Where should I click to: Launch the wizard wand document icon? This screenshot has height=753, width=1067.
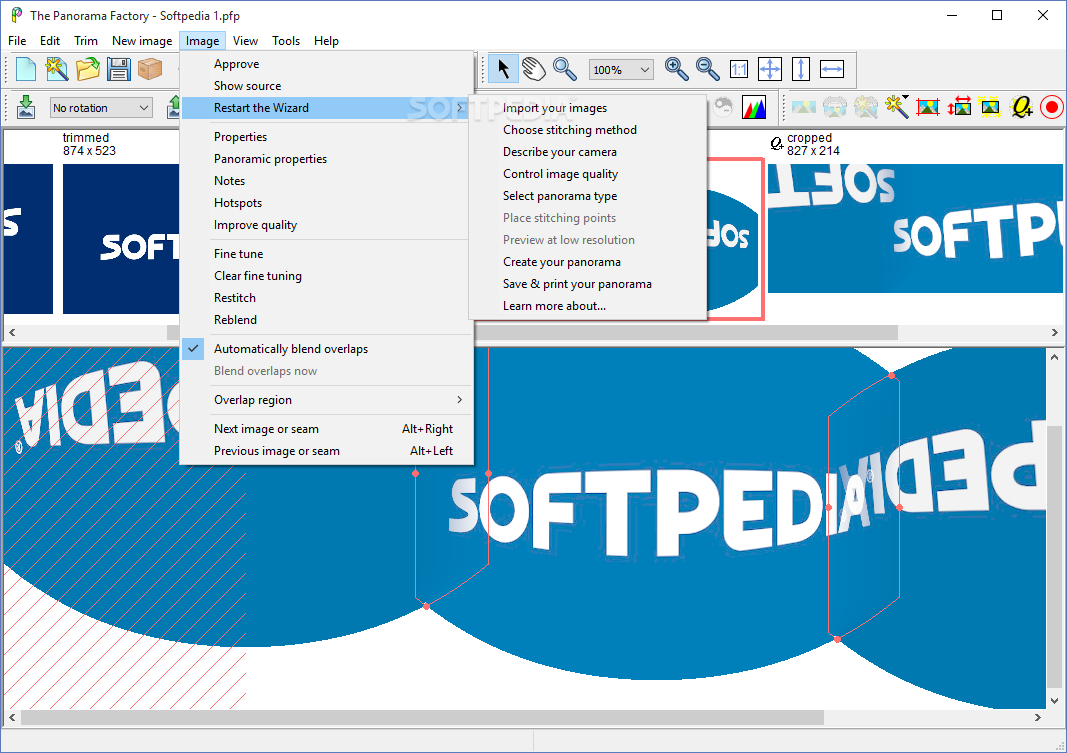pos(56,69)
